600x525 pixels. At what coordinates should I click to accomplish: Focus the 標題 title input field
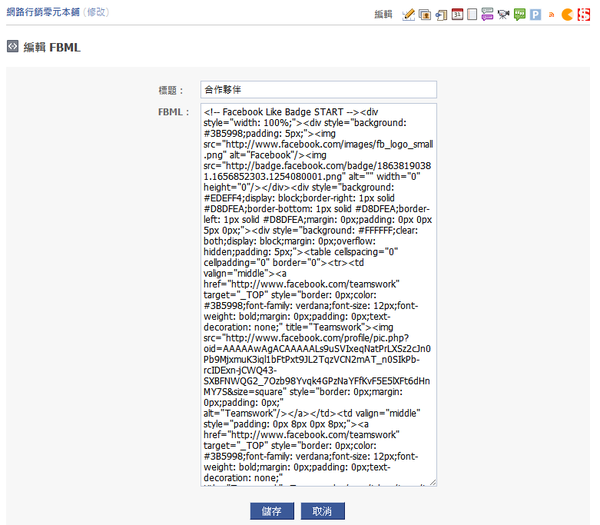pyautogui.click(x=318, y=90)
